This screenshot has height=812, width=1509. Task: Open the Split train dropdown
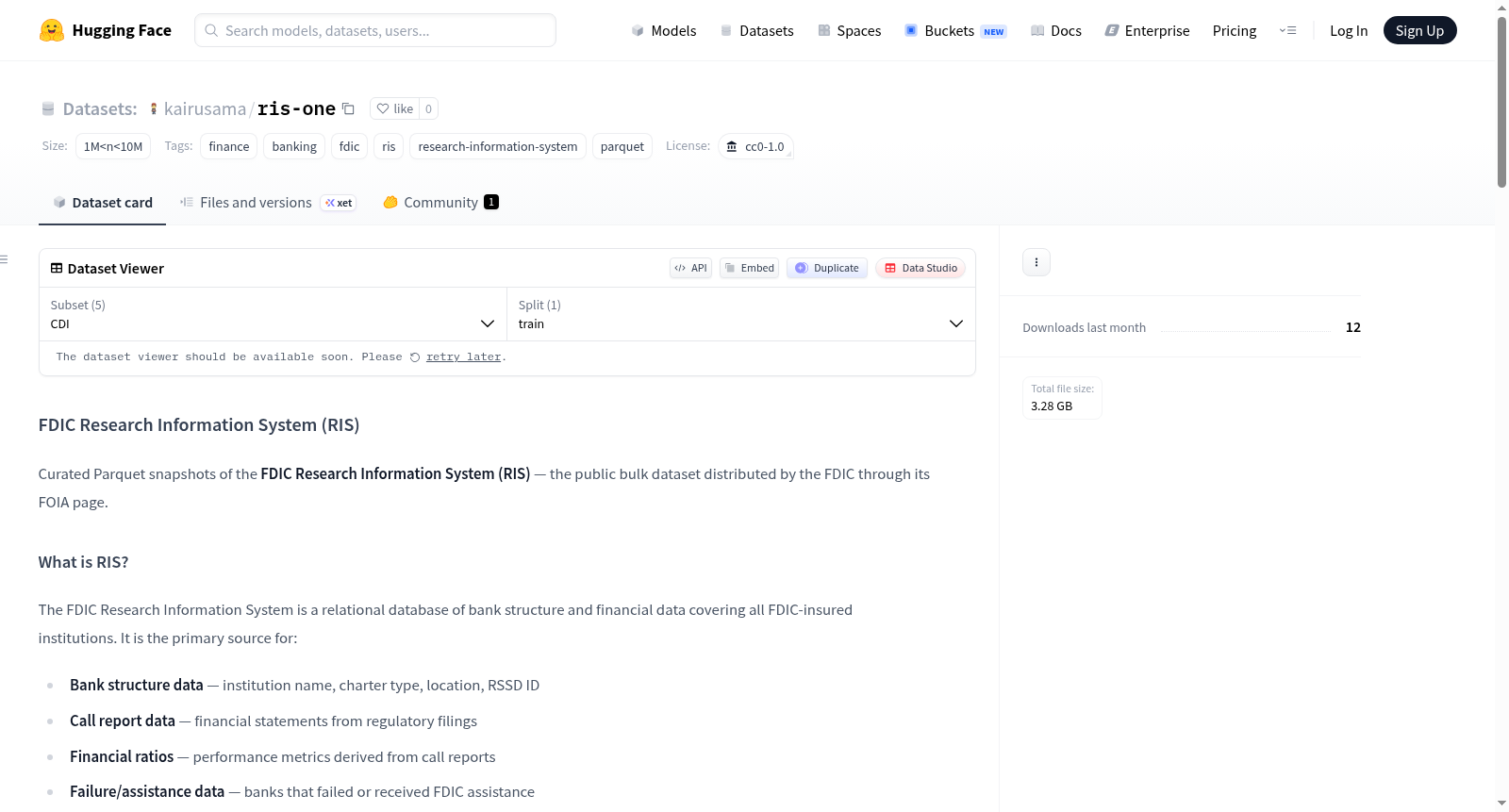point(740,314)
